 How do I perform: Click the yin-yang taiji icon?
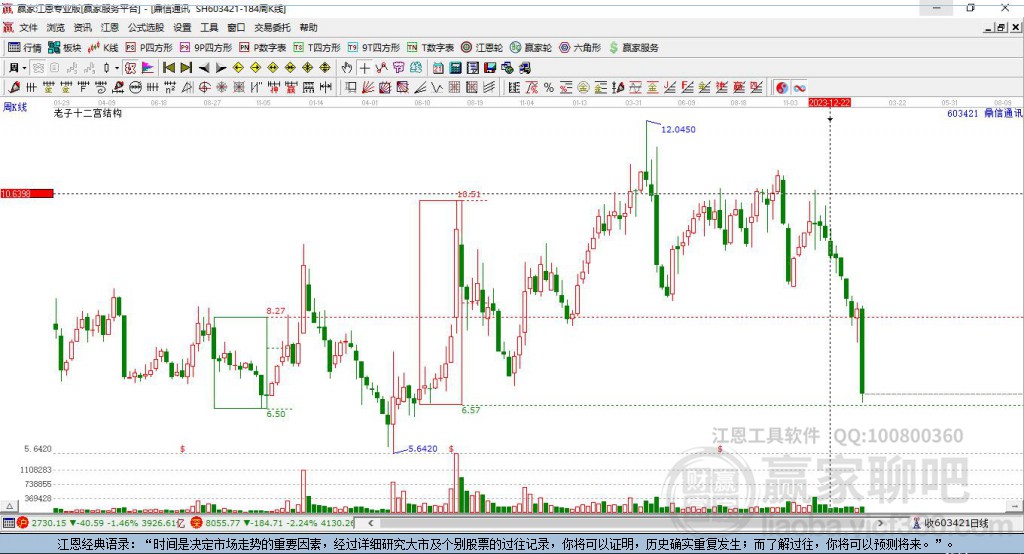tap(781, 88)
